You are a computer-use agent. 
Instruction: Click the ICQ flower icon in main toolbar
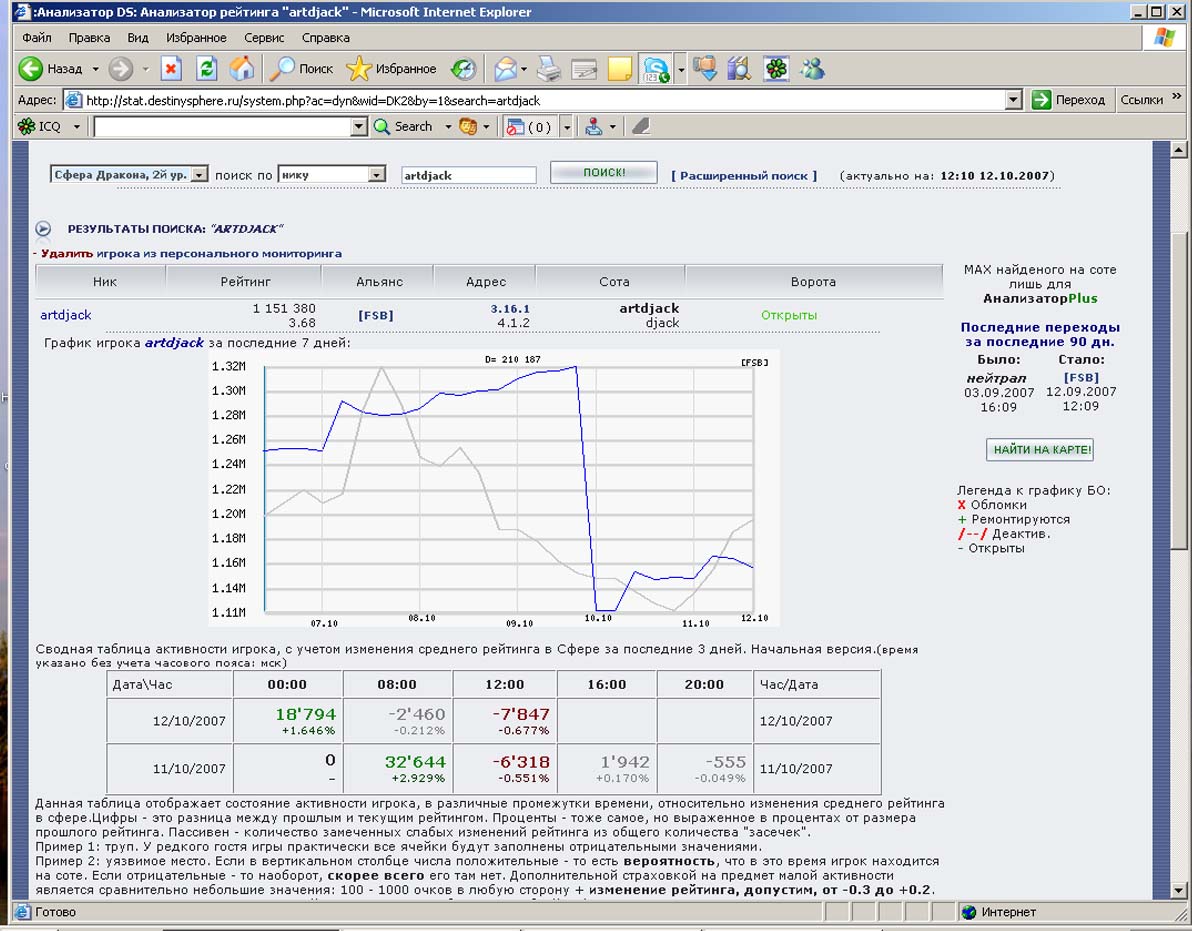pyautogui.click(x=776, y=69)
